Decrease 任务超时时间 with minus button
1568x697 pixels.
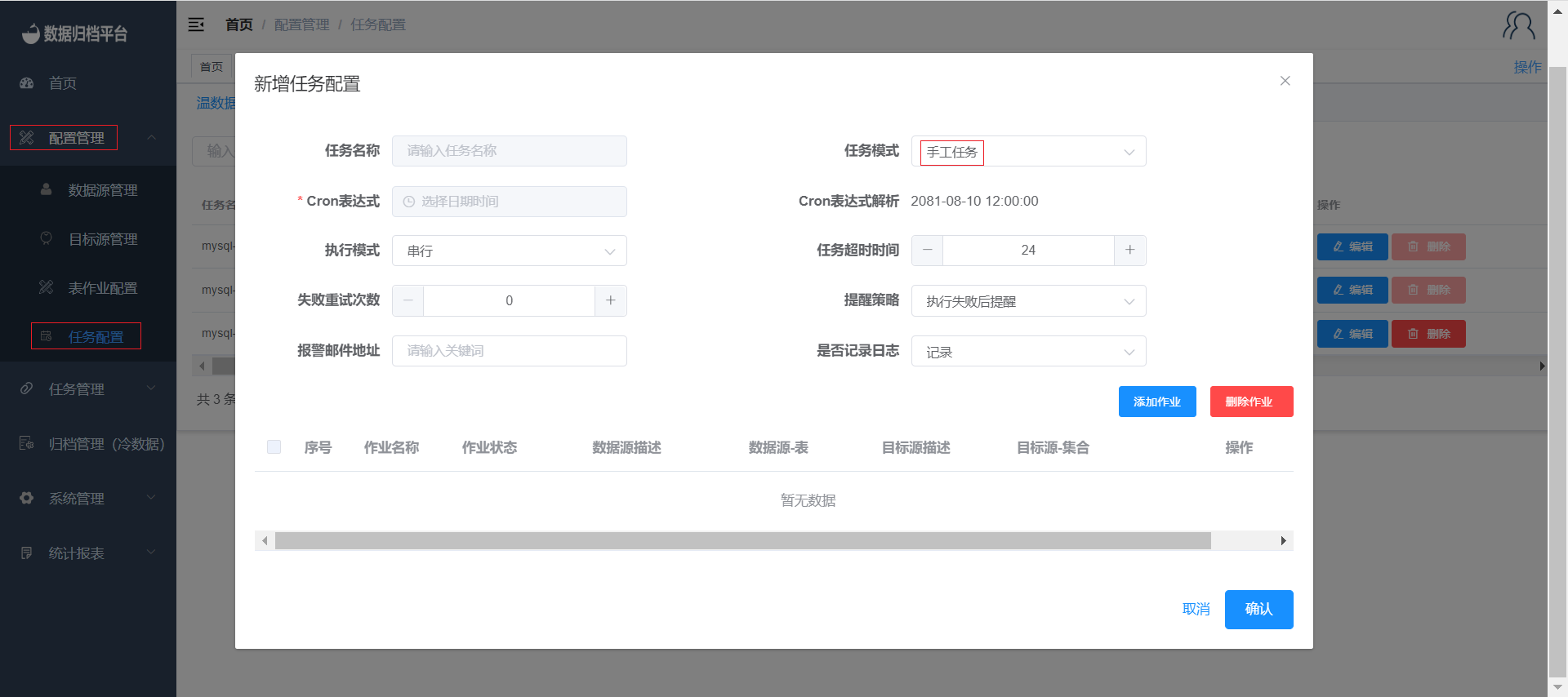pyautogui.click(x=928, y=251)
